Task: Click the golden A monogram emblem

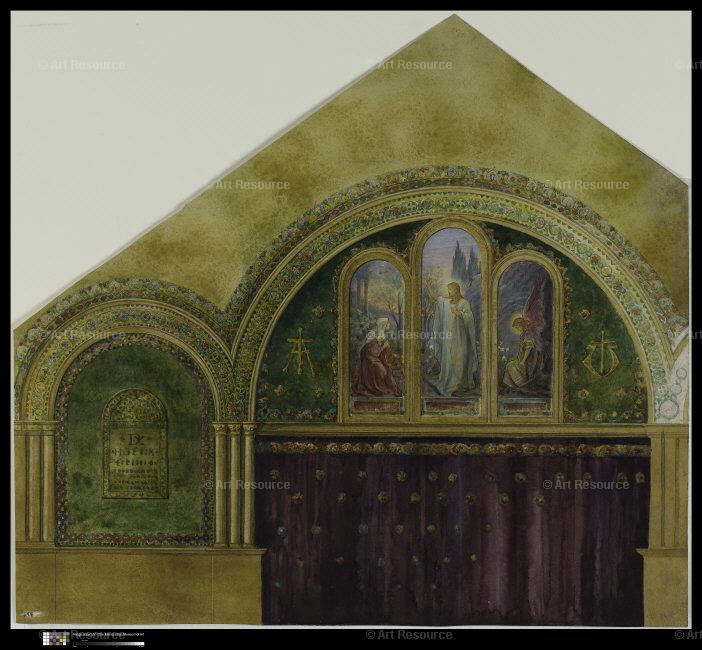Action: point(300,352)
